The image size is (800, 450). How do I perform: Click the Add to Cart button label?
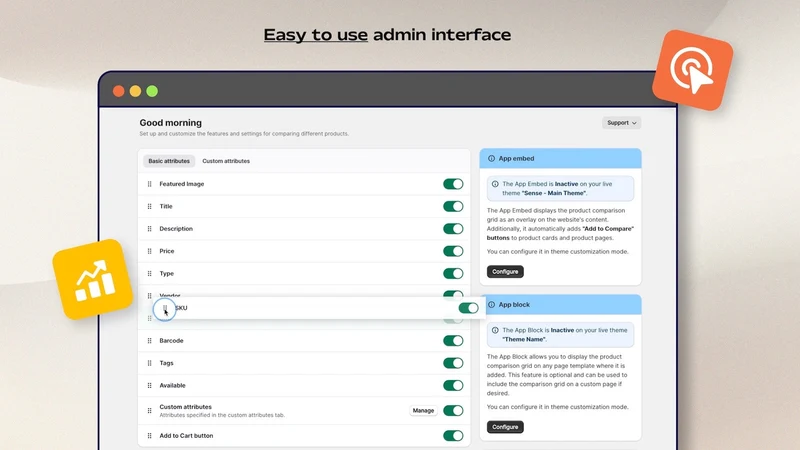[186, 436]
